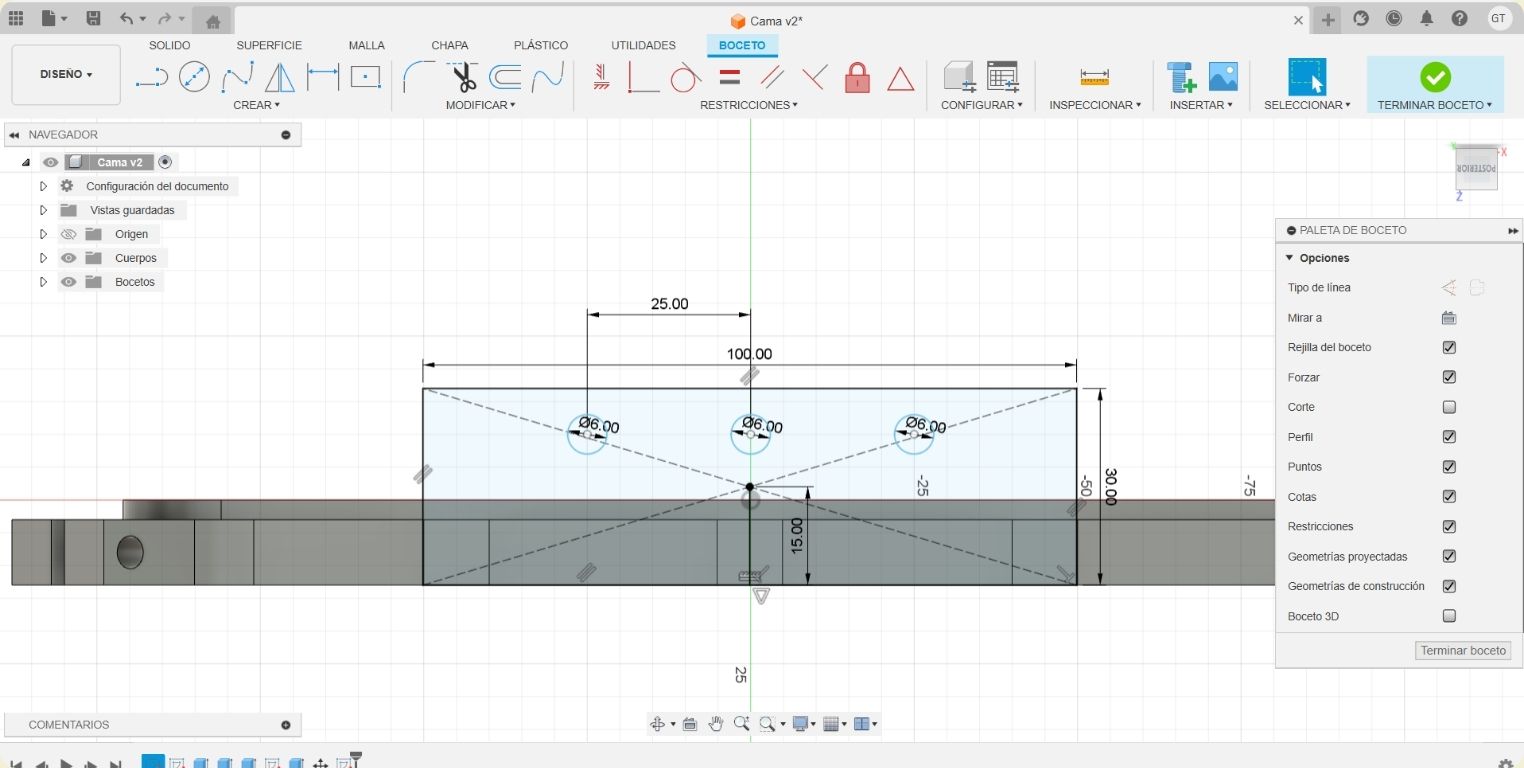
Task: Select the Mirror sketch tool
Action: click(280, 77)
